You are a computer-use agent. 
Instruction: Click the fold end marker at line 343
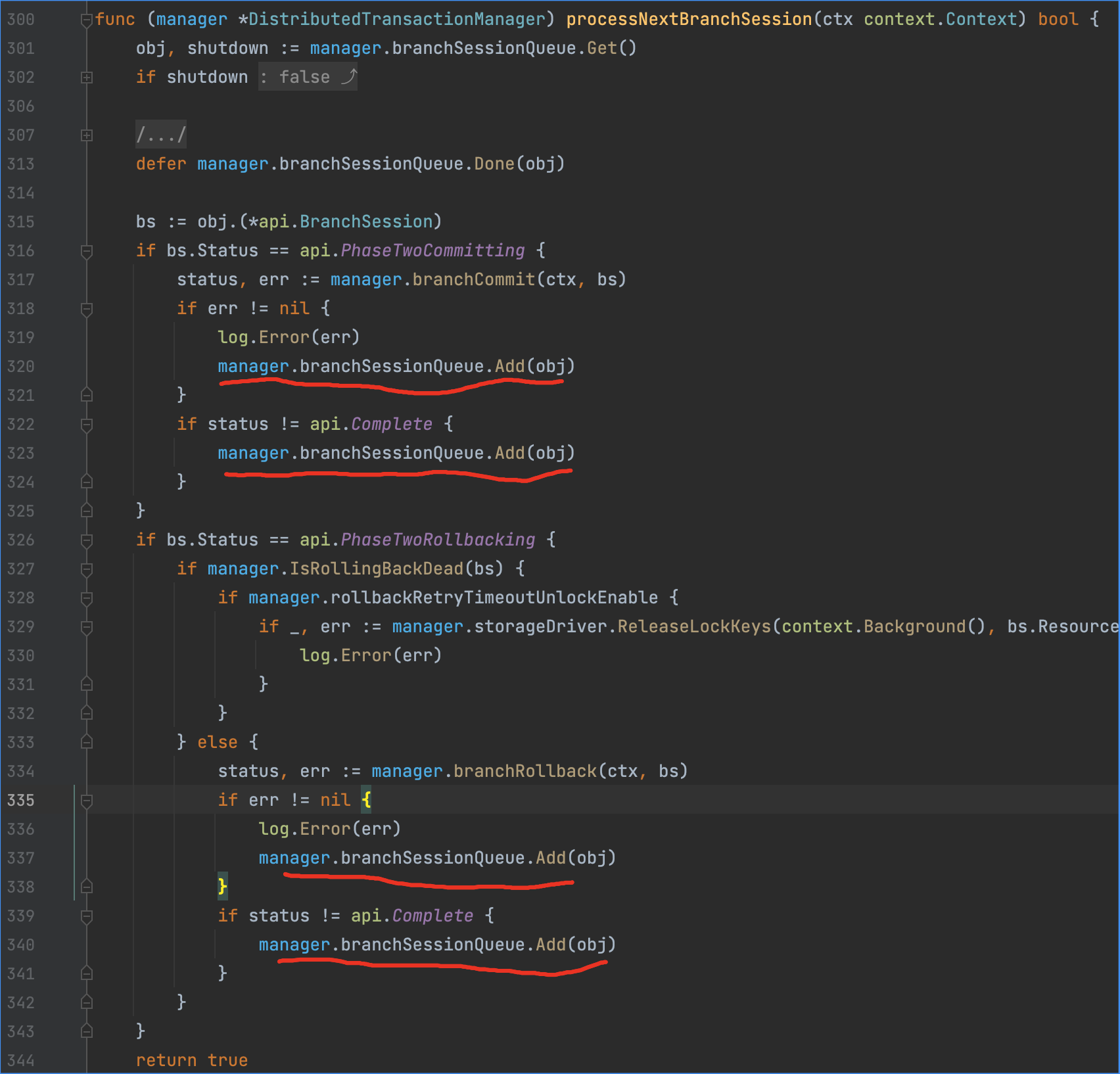tap(86, 1031)
